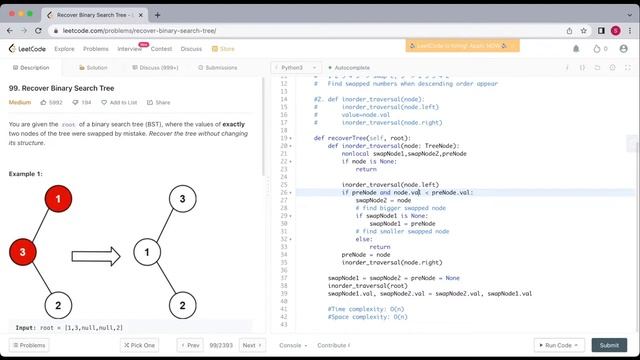The height and width of the screenshot is (360, 640).
Task: Add the problem to a list
Action: 119,102
